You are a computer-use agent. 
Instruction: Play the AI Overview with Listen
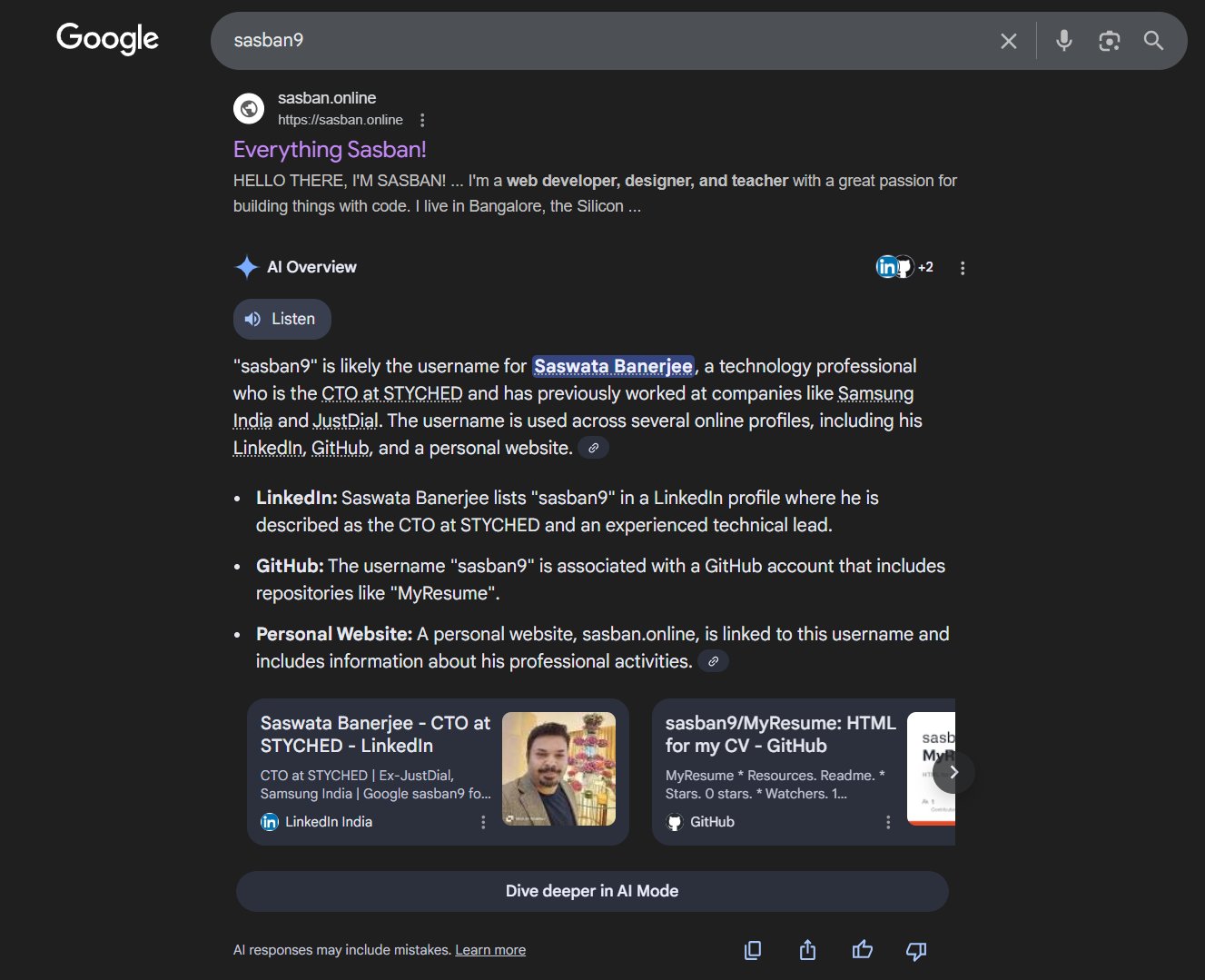pyautogui.click(x=282, y=319)
